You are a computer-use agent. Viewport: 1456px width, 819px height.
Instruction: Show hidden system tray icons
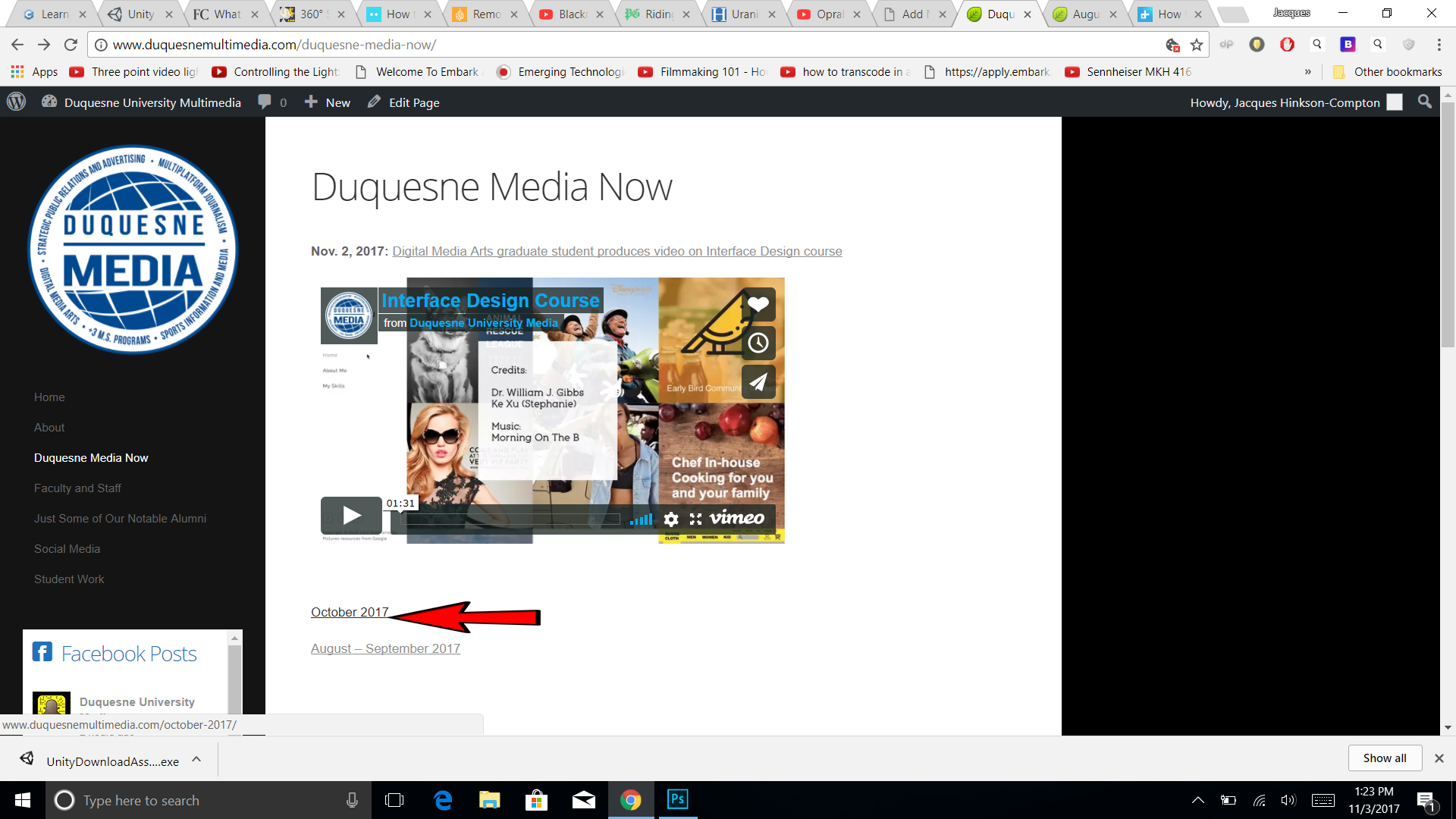(x=1198, y=800)
